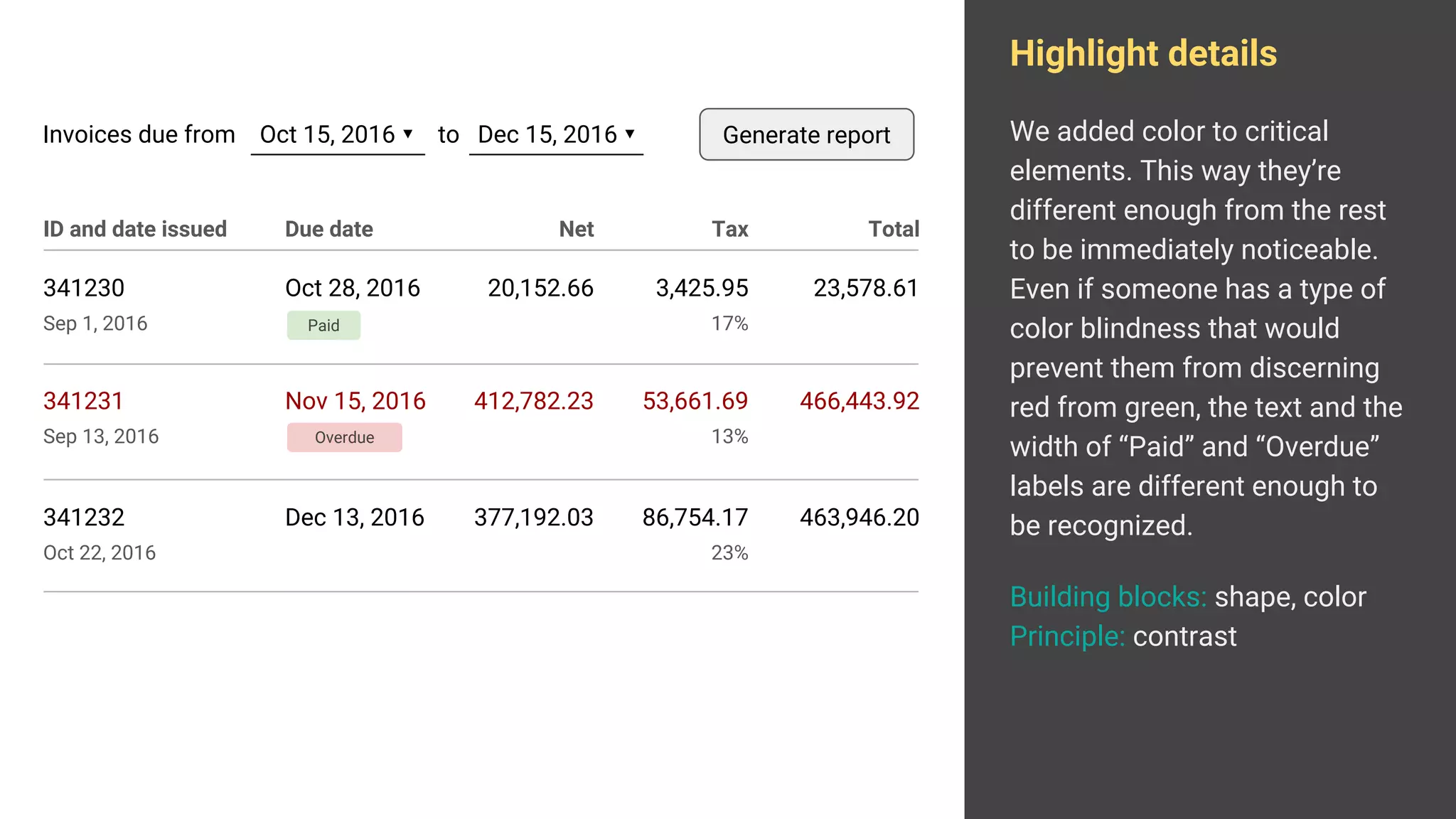The image size is (1456, 819).
Task: Click the tax amount 3,425.95
Action: coord(702,288)
